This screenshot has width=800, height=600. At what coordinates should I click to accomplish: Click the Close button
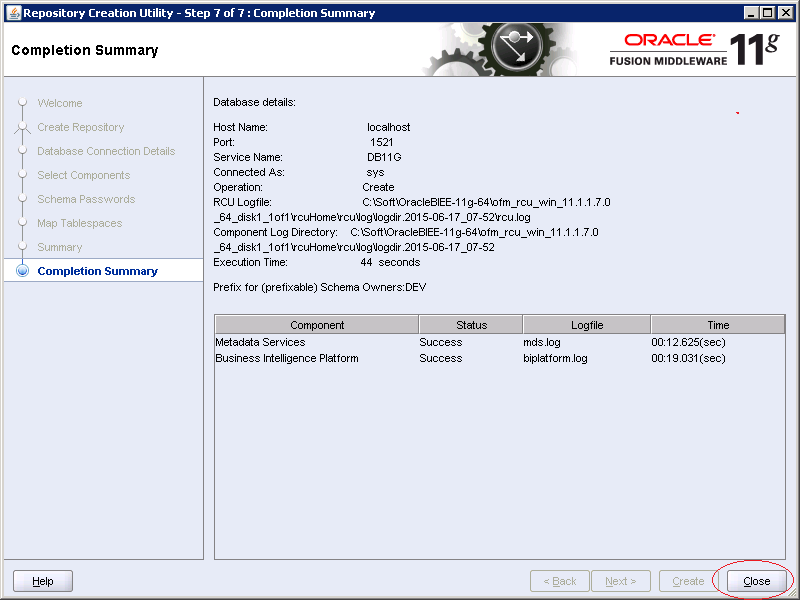click(x=756, y=581)
